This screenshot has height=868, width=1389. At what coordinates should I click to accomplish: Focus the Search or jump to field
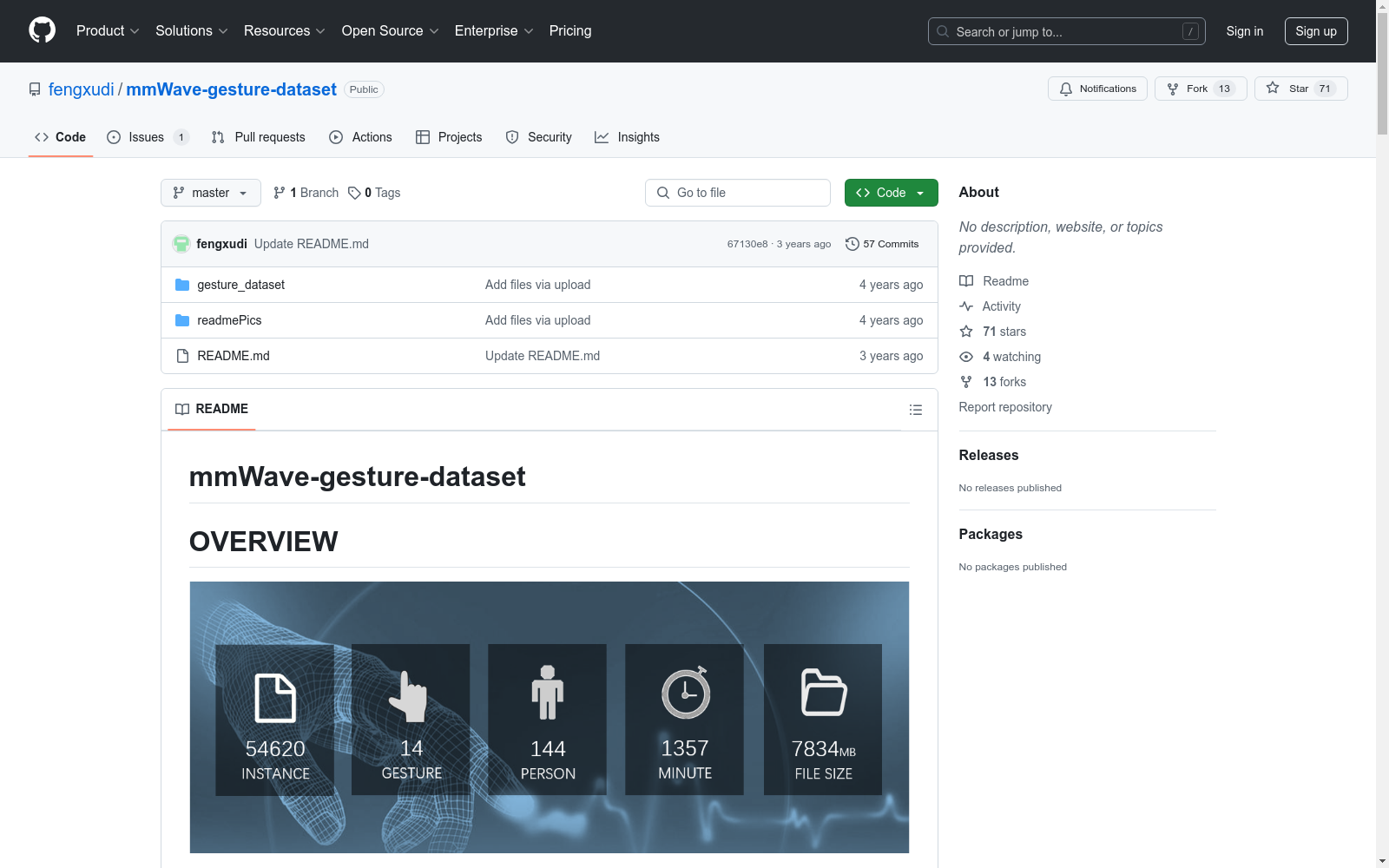[x=1067, y=31]
